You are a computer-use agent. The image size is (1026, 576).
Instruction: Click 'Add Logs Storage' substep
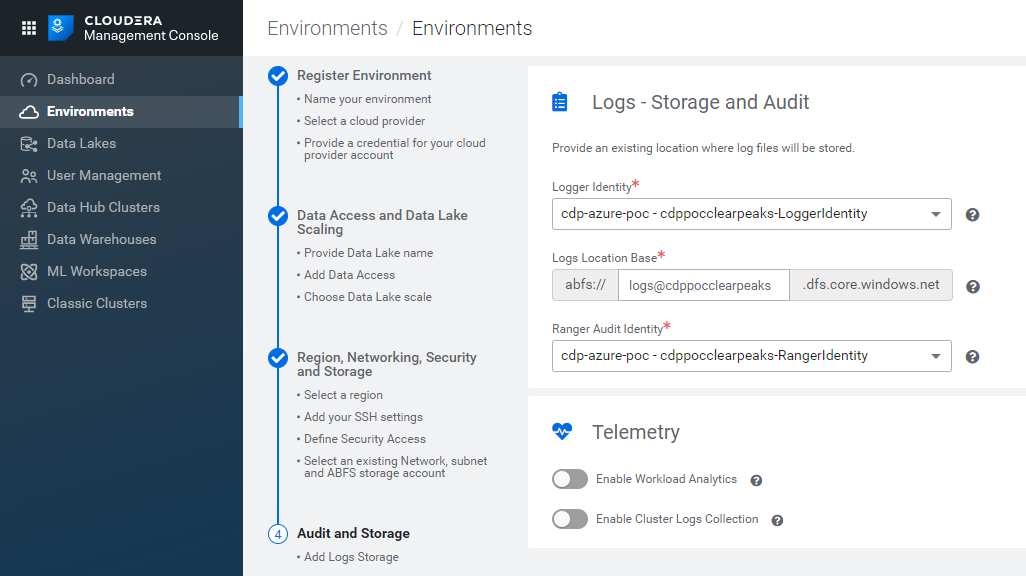(x=351, y=557)
